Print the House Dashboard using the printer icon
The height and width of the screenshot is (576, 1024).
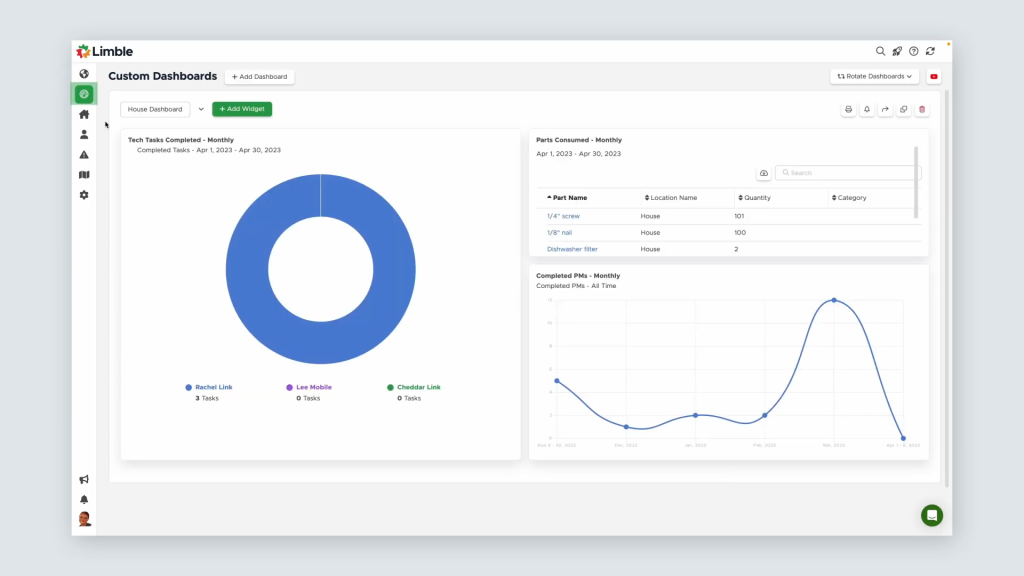click(x=848, y=109)
